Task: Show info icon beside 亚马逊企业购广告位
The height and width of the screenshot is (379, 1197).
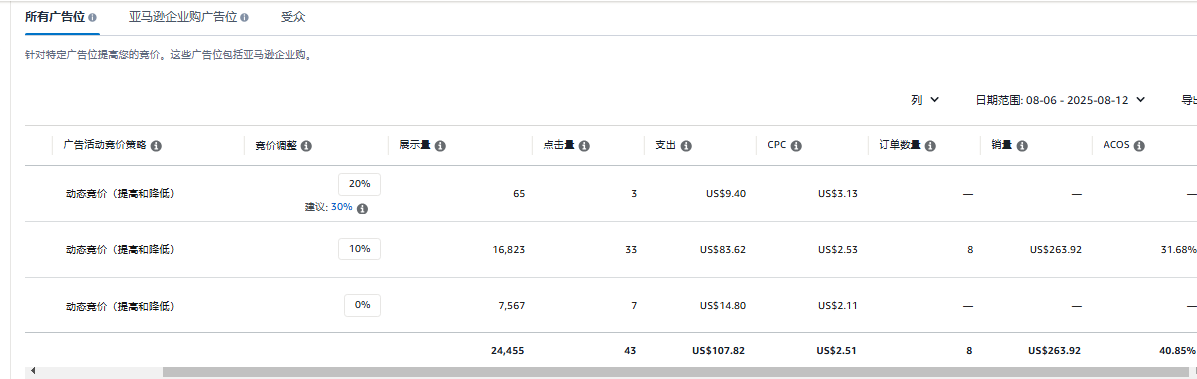Action: click(244, 17)
